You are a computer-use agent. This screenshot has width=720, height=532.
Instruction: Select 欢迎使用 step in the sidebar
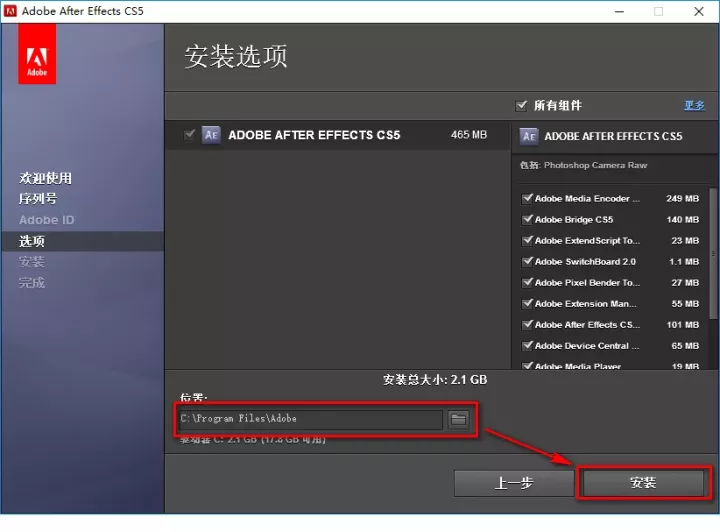[45, 178]
